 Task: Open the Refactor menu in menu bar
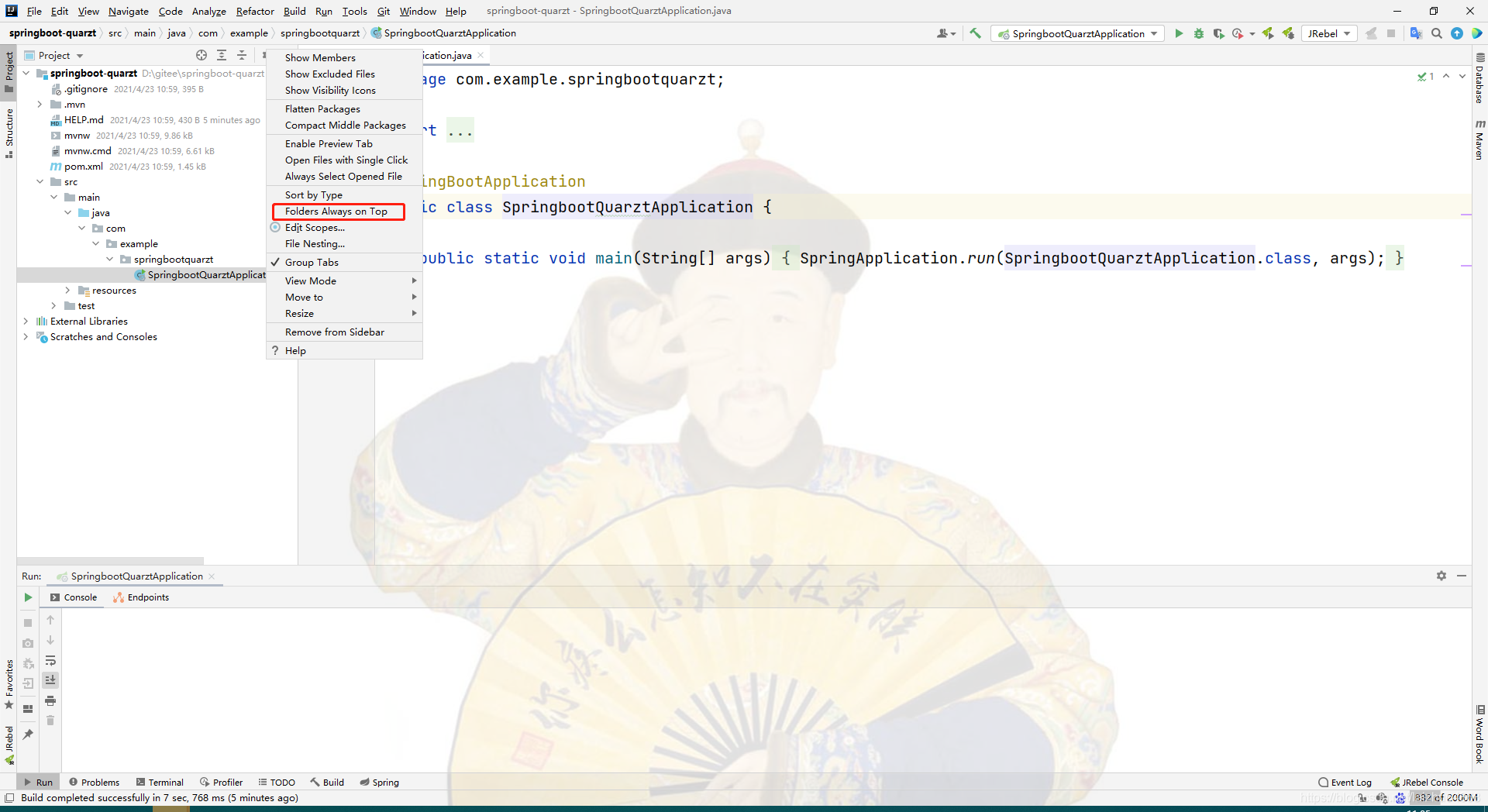pos(255,11)
